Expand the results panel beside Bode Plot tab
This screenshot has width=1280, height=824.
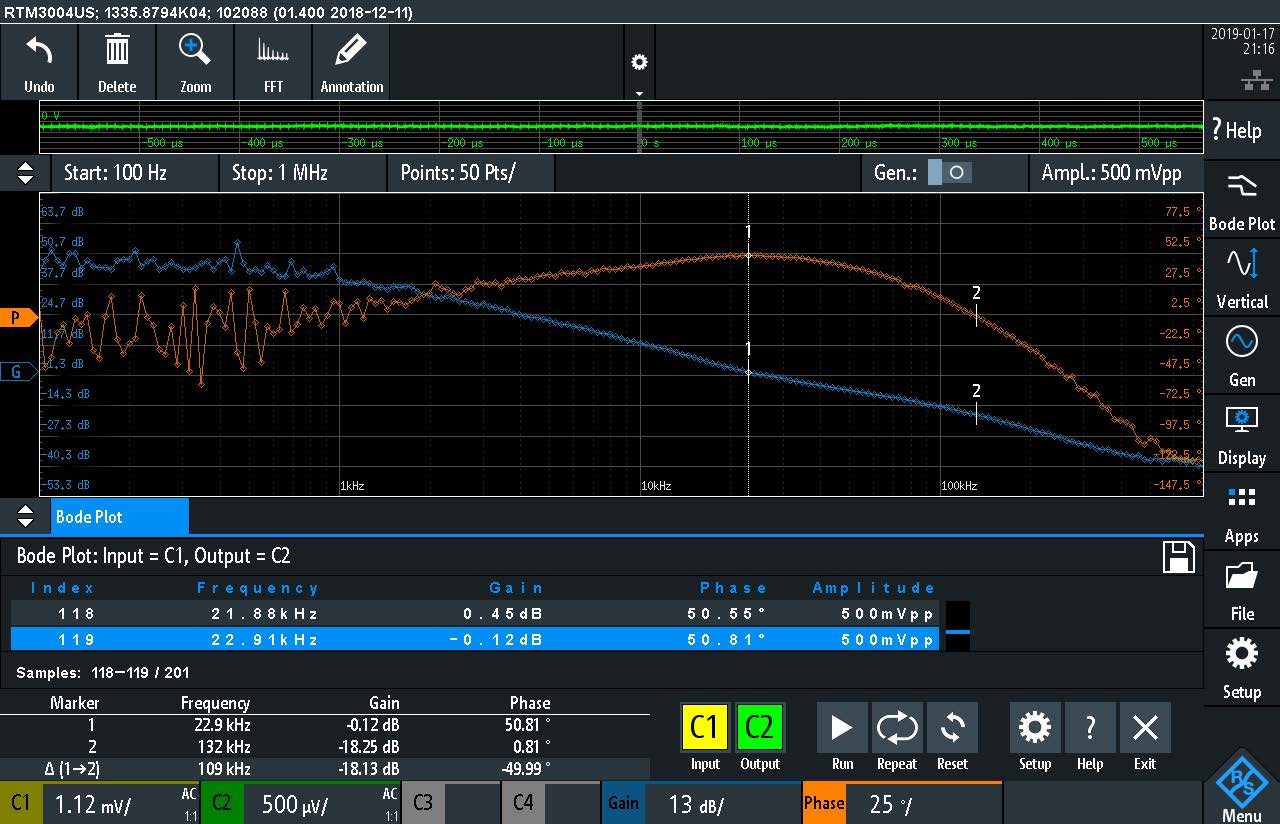click(25, 517)
